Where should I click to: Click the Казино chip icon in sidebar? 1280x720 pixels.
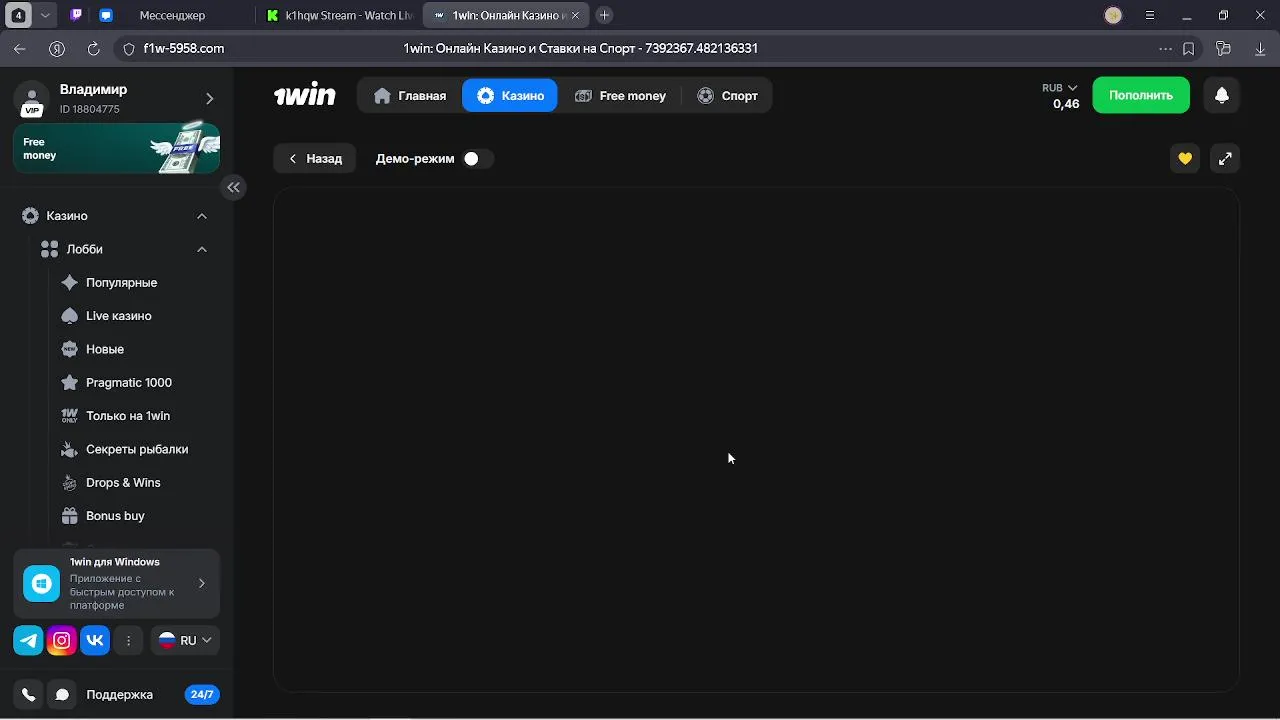(30, 216)
